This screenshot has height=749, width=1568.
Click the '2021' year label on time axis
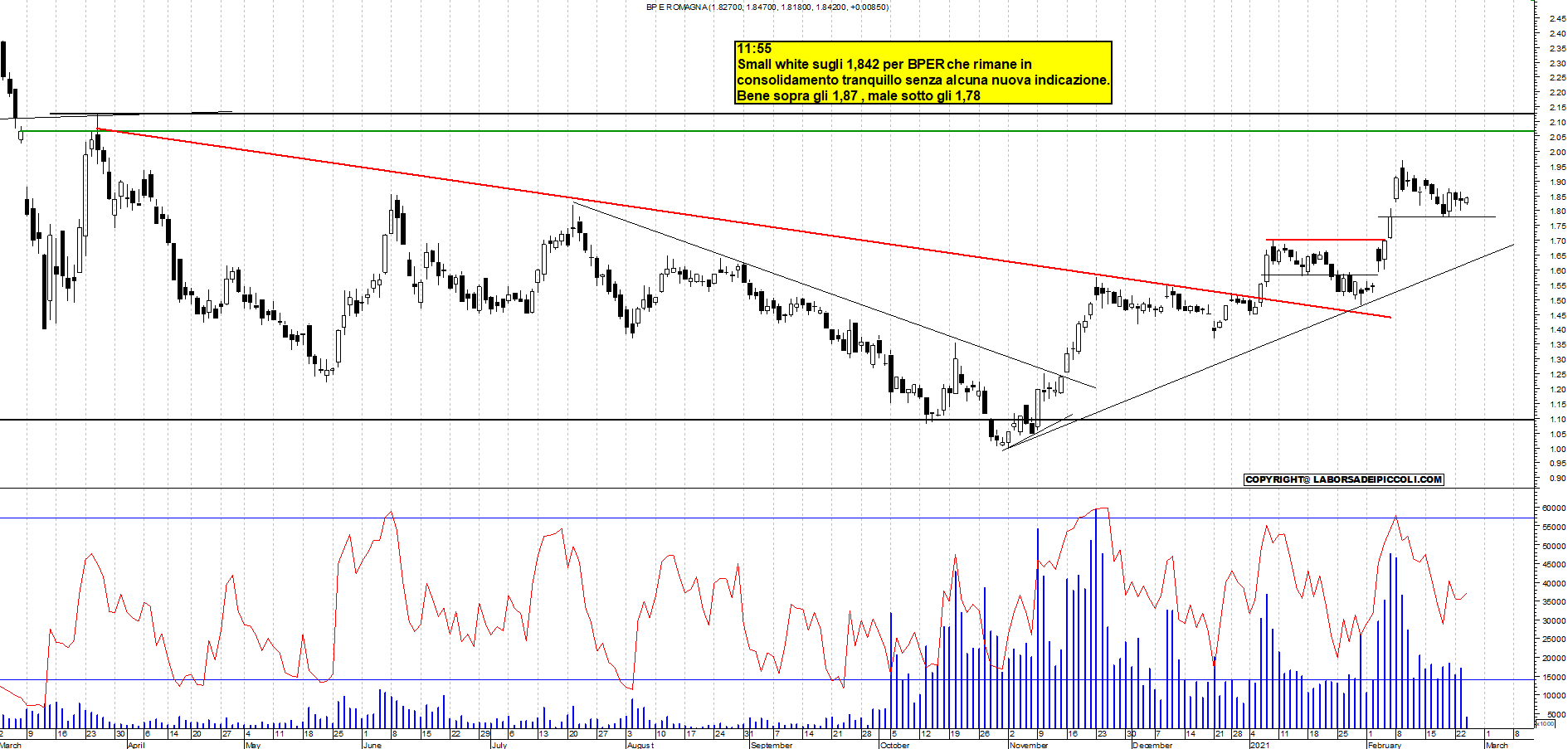tap(1259, 745)
